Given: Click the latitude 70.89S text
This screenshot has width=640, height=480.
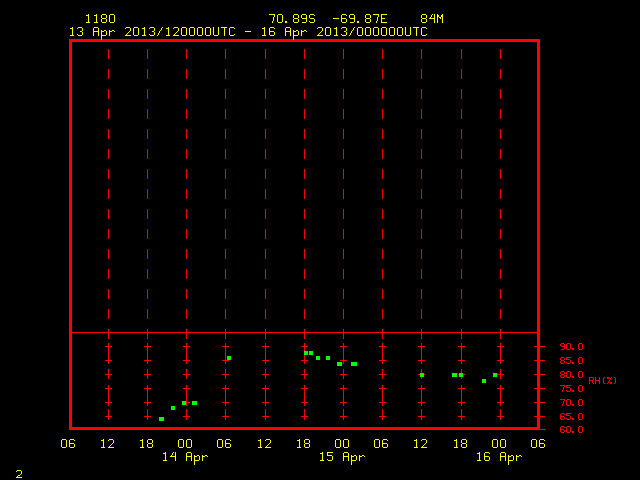Looking at the screenshot, I should click(x=292, y=19).
